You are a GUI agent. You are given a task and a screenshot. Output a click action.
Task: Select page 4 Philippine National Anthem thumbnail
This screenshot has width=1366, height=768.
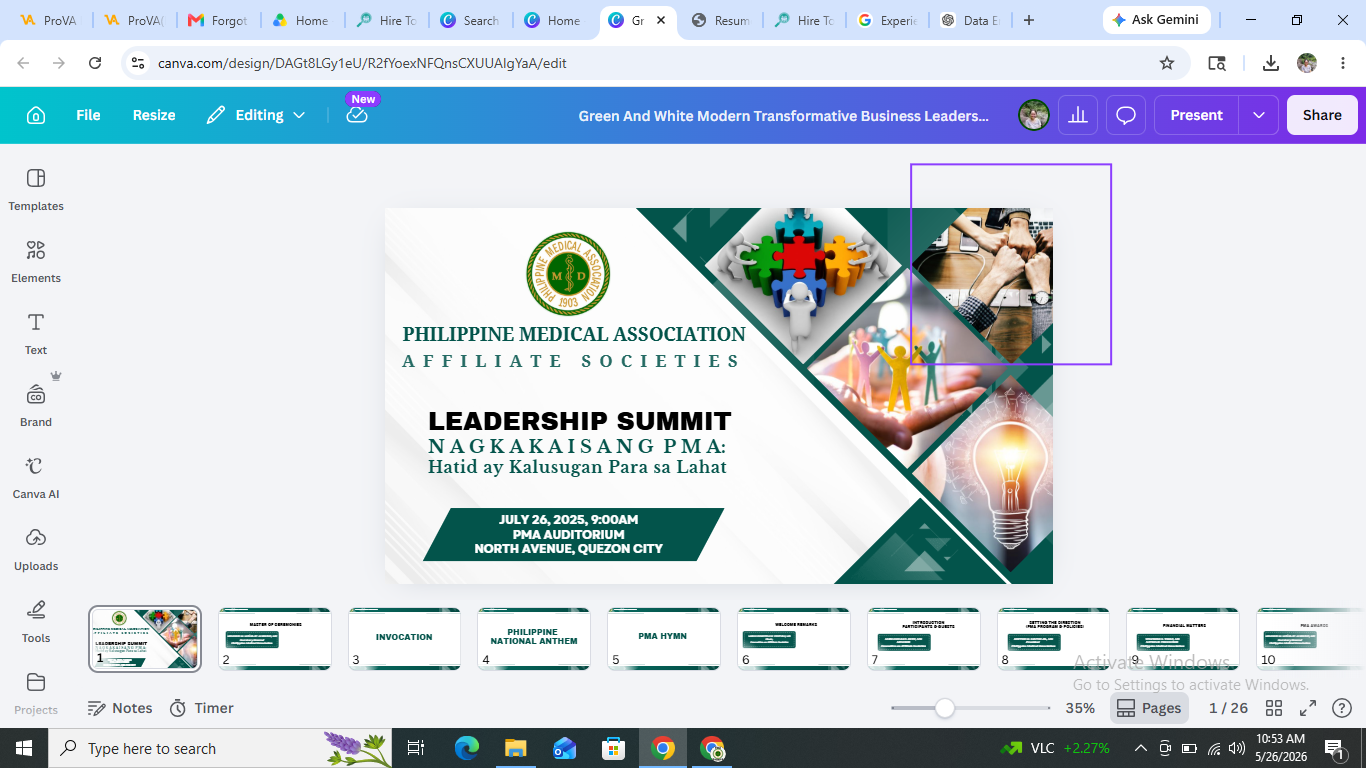(534, 638)
